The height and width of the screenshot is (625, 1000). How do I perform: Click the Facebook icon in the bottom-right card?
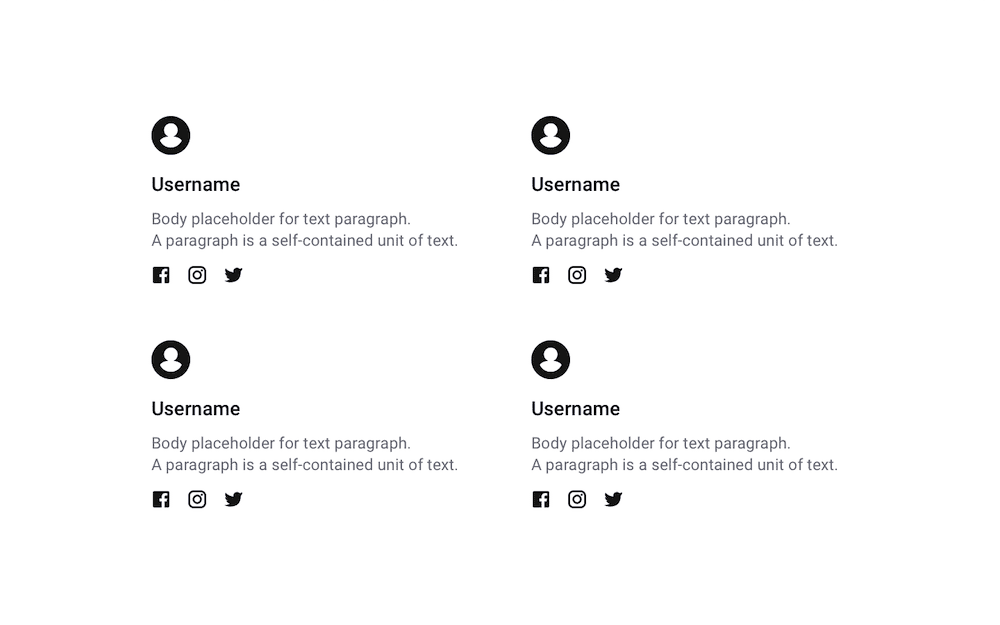[x=541, y=499]
